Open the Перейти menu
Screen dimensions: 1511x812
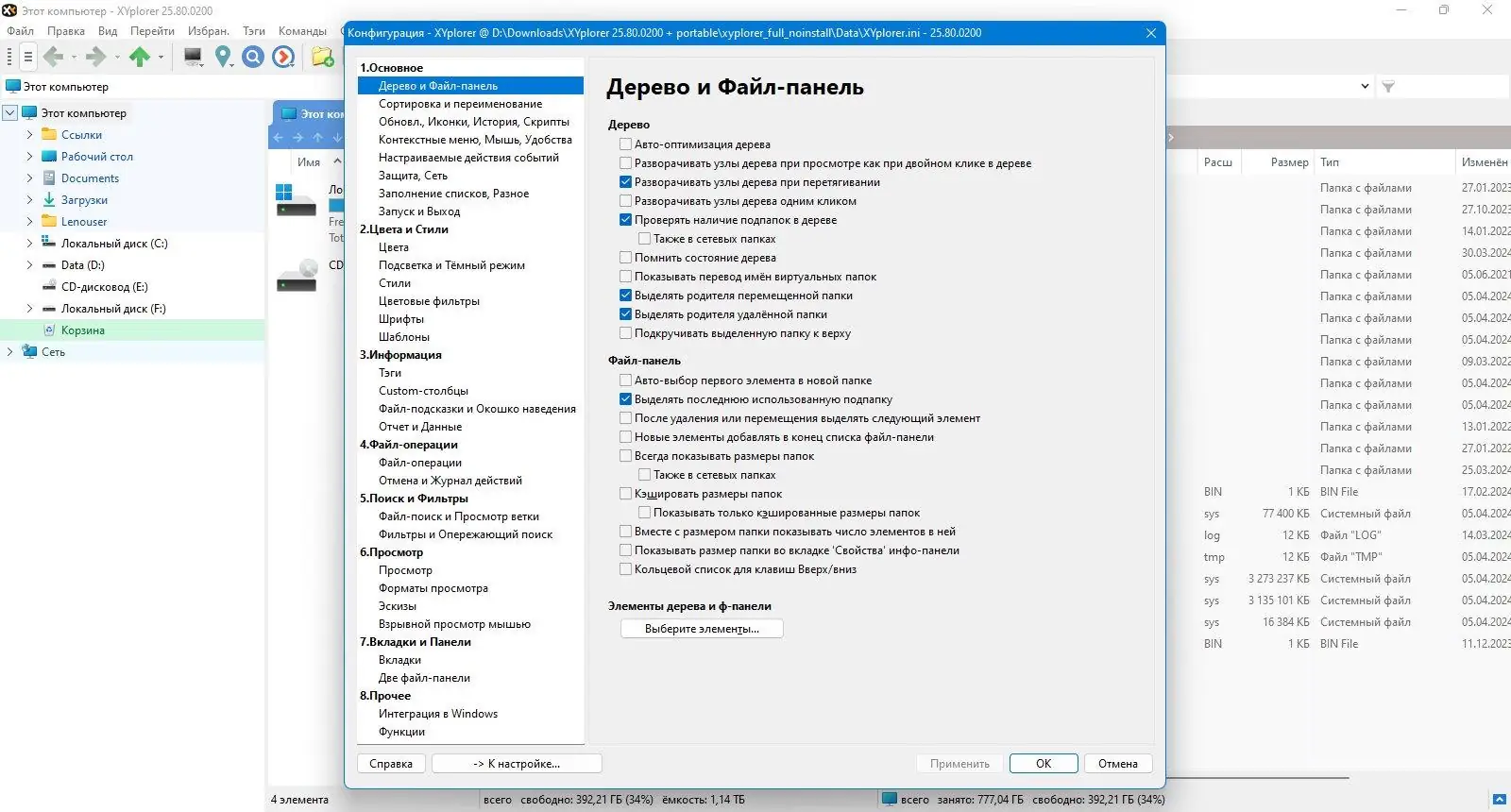pos(152,31)
